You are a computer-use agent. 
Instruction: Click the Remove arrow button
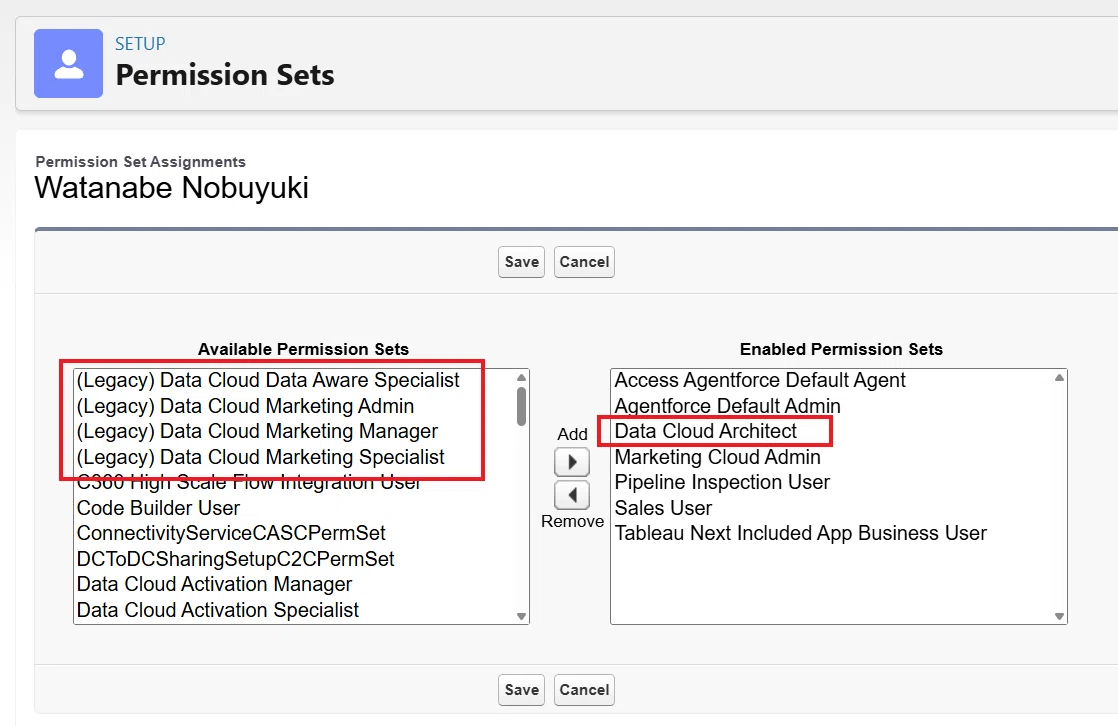click(572, 495)
